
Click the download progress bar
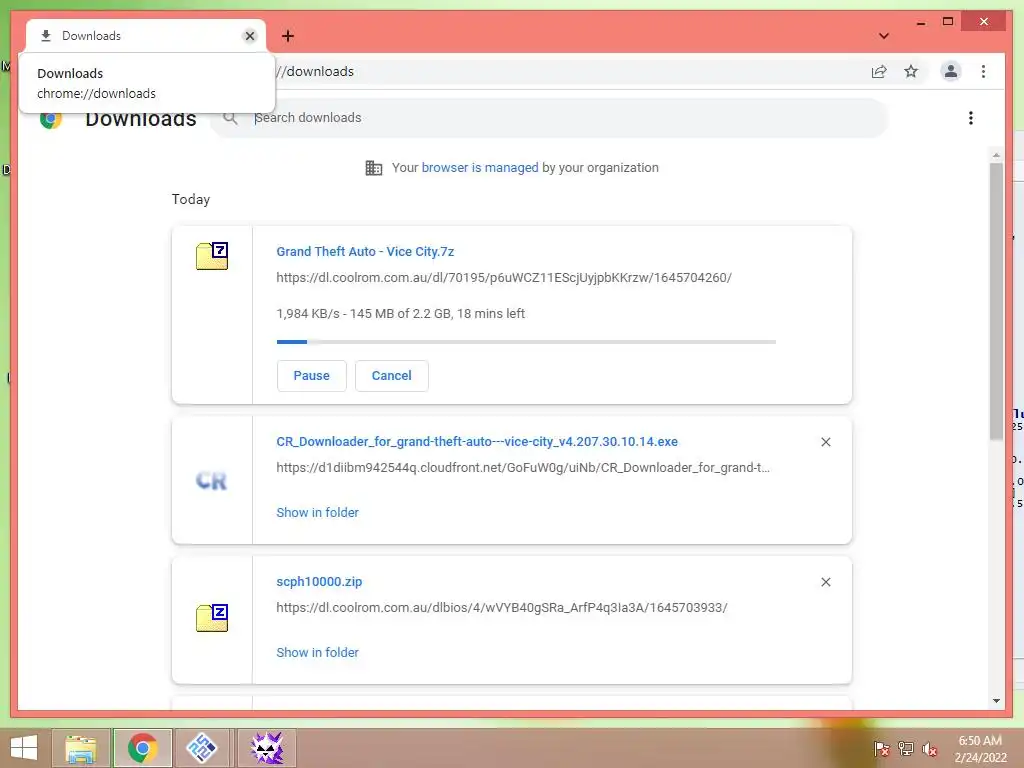526,342
